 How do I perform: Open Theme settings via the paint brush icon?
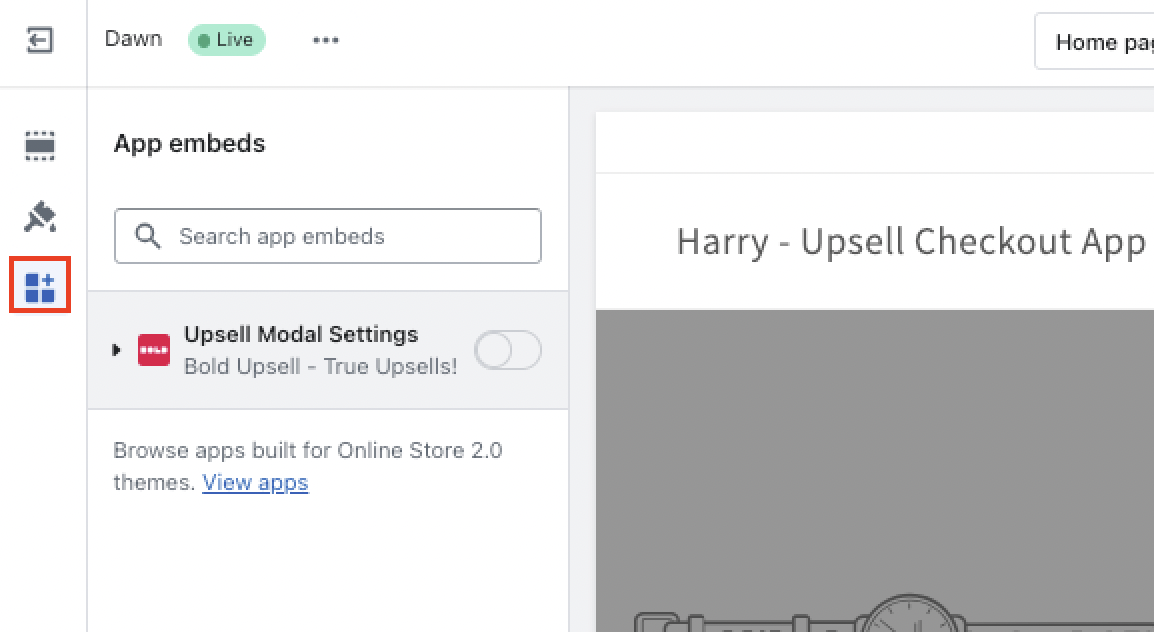(x=39, y=216)
